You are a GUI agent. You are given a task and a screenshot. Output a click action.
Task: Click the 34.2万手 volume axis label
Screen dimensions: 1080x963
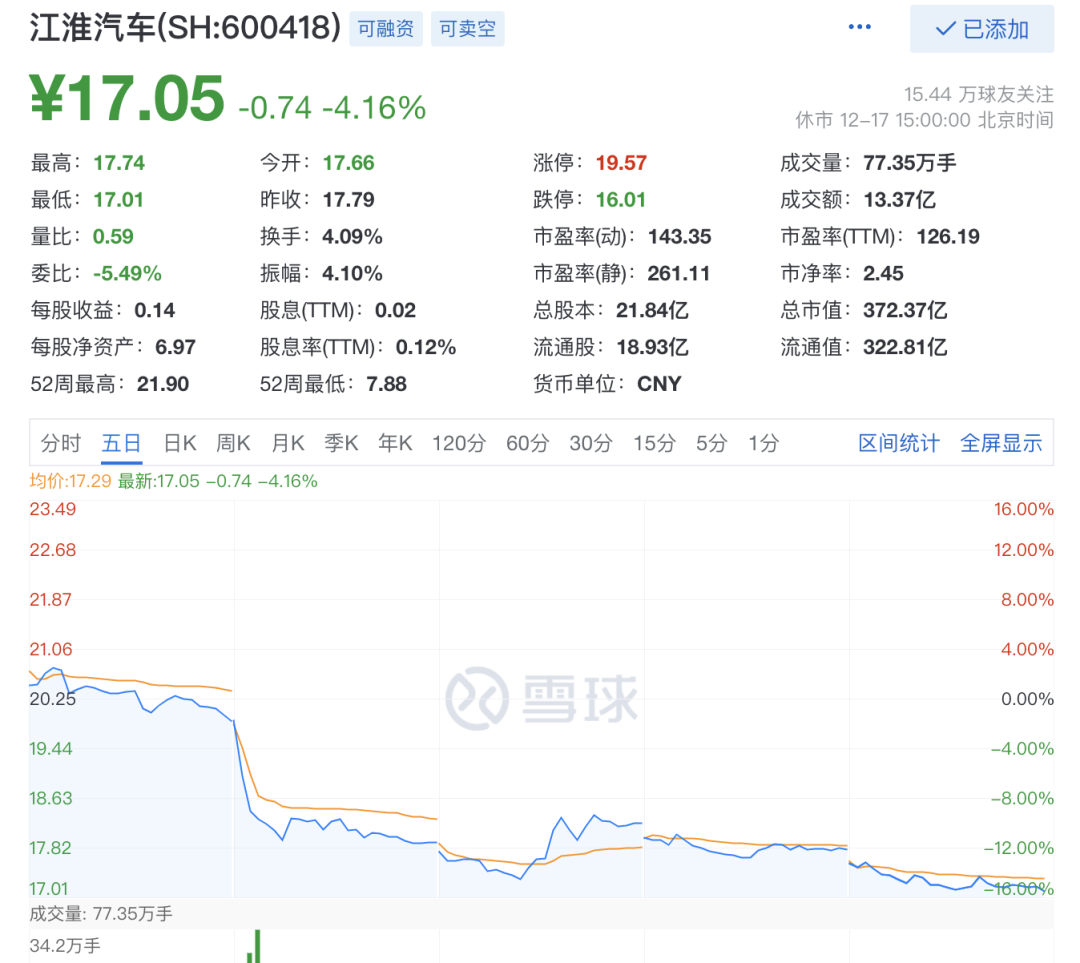coord(65,946)
